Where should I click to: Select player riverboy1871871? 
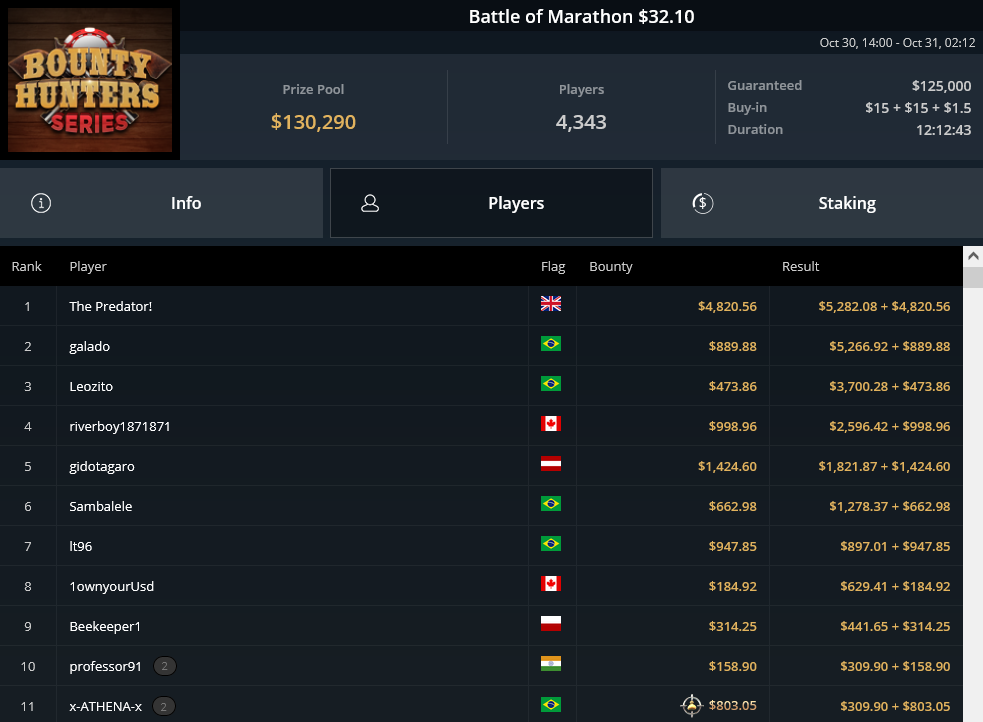point(120,426)
